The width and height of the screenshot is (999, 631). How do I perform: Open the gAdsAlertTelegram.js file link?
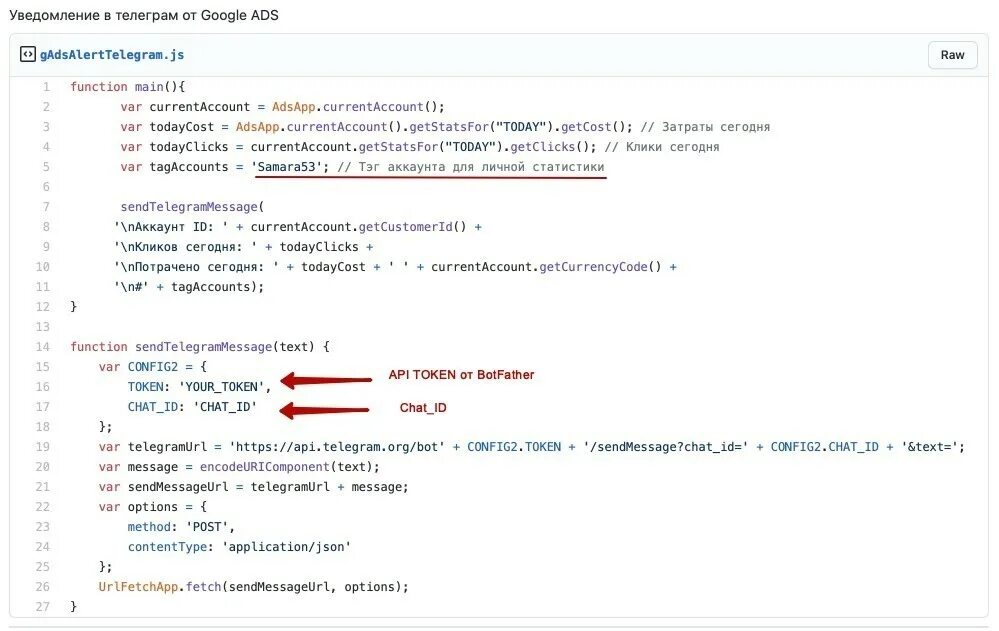pyautogui.click(x=112, y=55)
